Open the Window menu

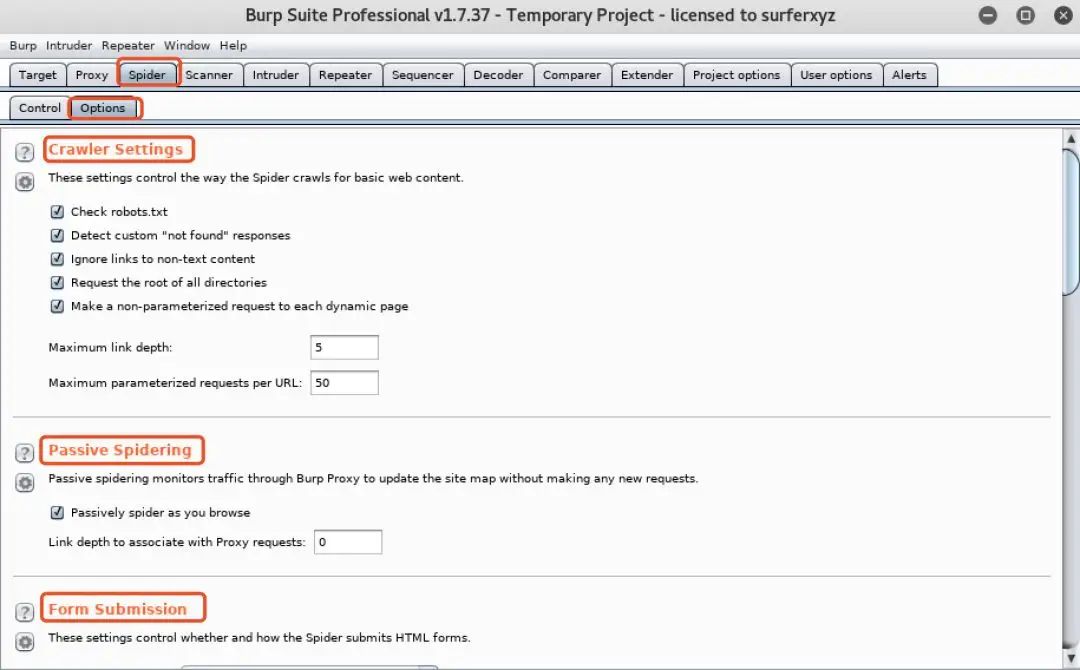(187, 45)
